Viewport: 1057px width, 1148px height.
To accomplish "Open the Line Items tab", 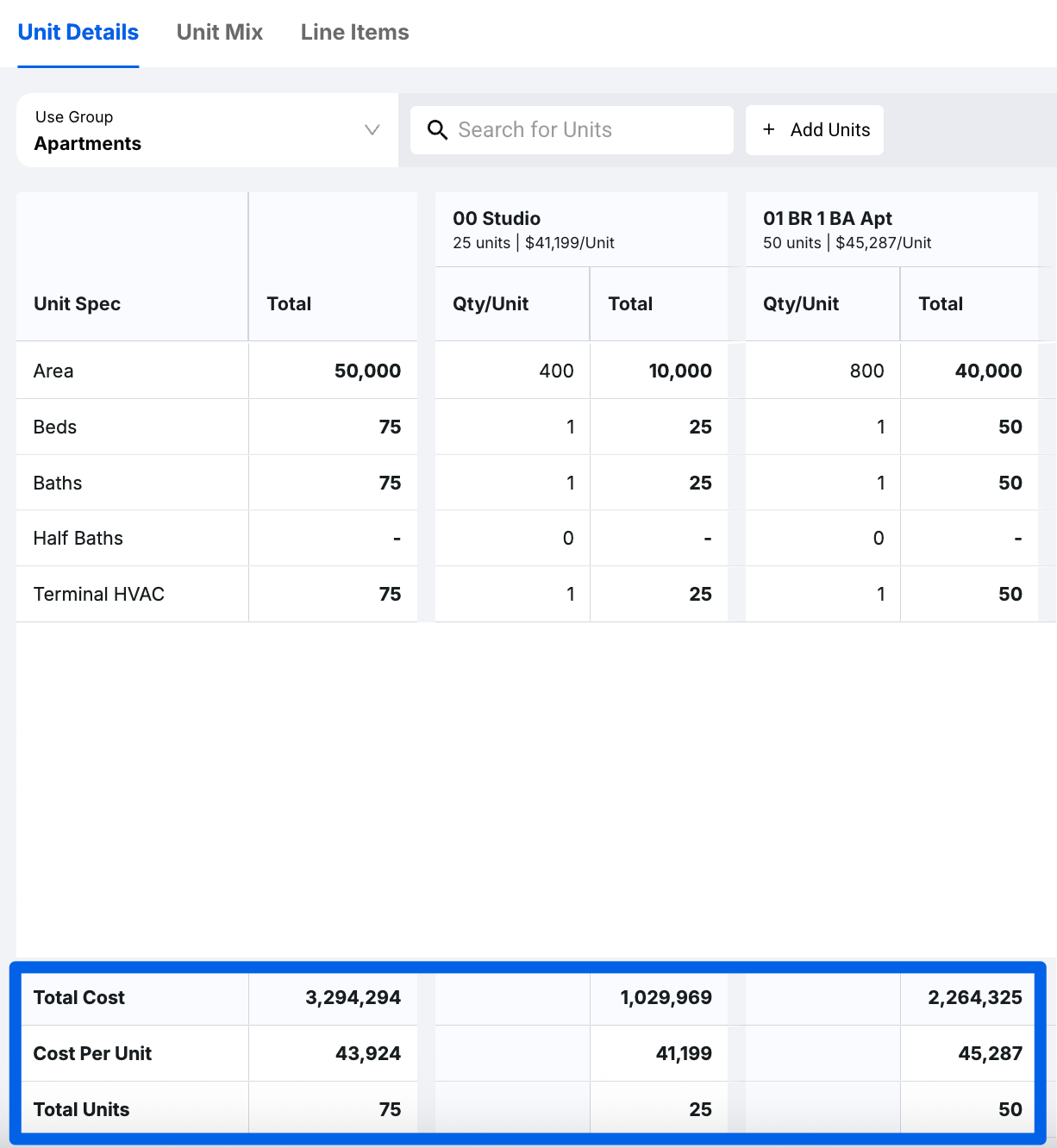I will [354, 33].
